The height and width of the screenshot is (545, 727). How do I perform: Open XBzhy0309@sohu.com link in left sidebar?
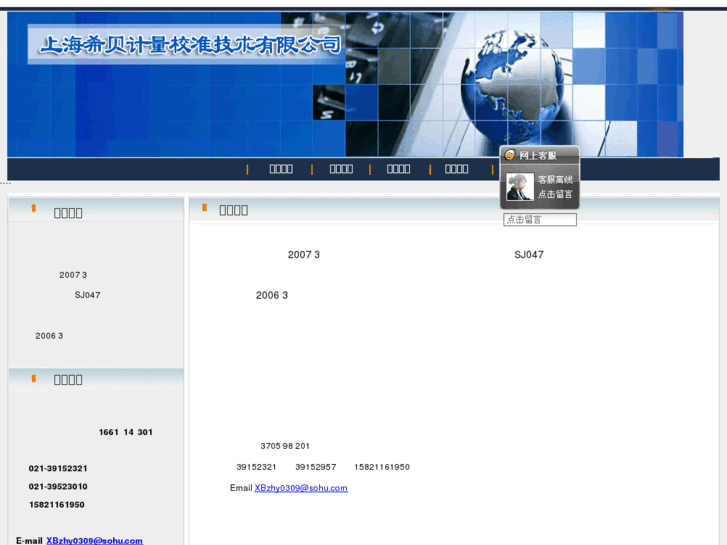coord(95,540)
